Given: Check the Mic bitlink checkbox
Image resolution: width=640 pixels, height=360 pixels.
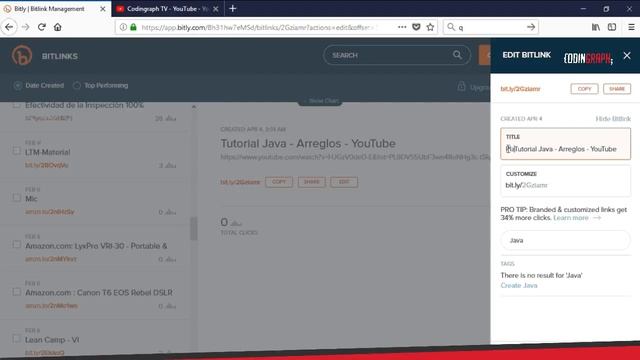Looking at the screenshot, I should [16, 198].
